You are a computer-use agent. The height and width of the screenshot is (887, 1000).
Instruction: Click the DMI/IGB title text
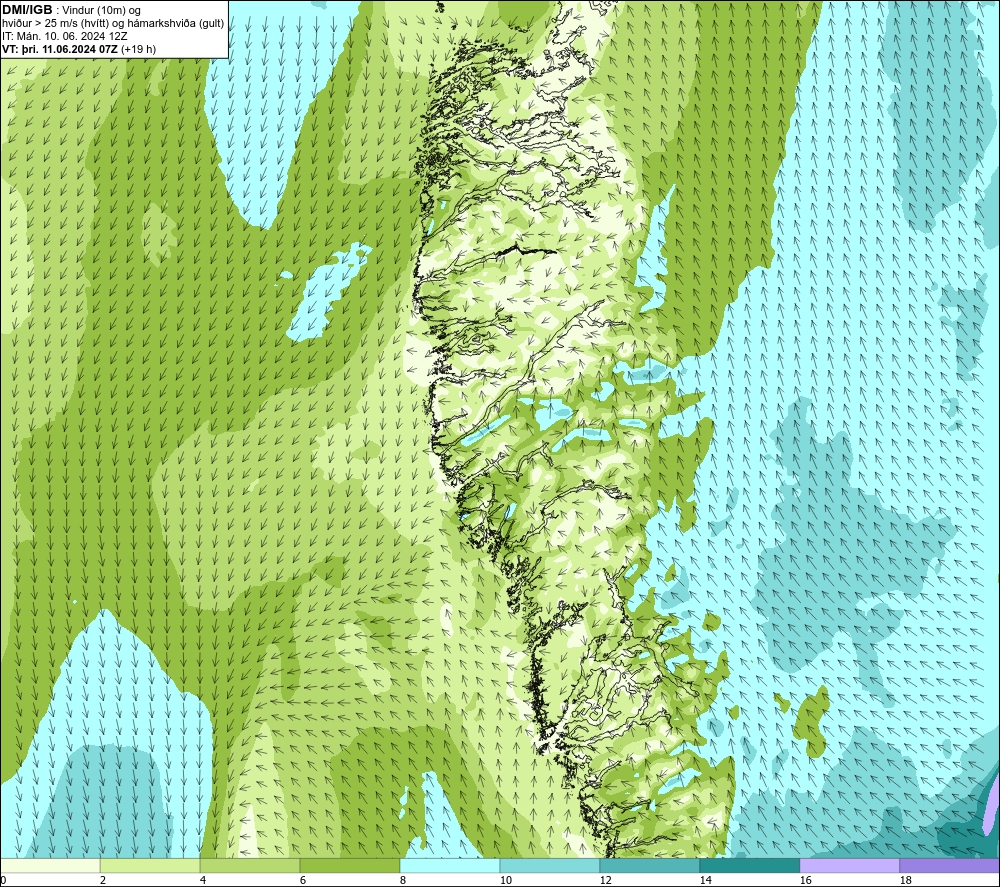pos(27,10)
